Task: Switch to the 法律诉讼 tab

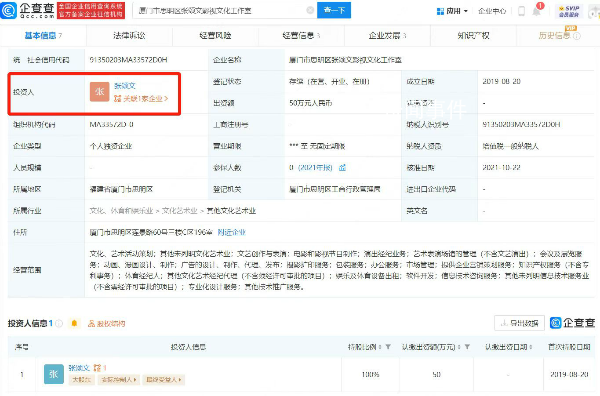Action: click(x=129, y=36)
